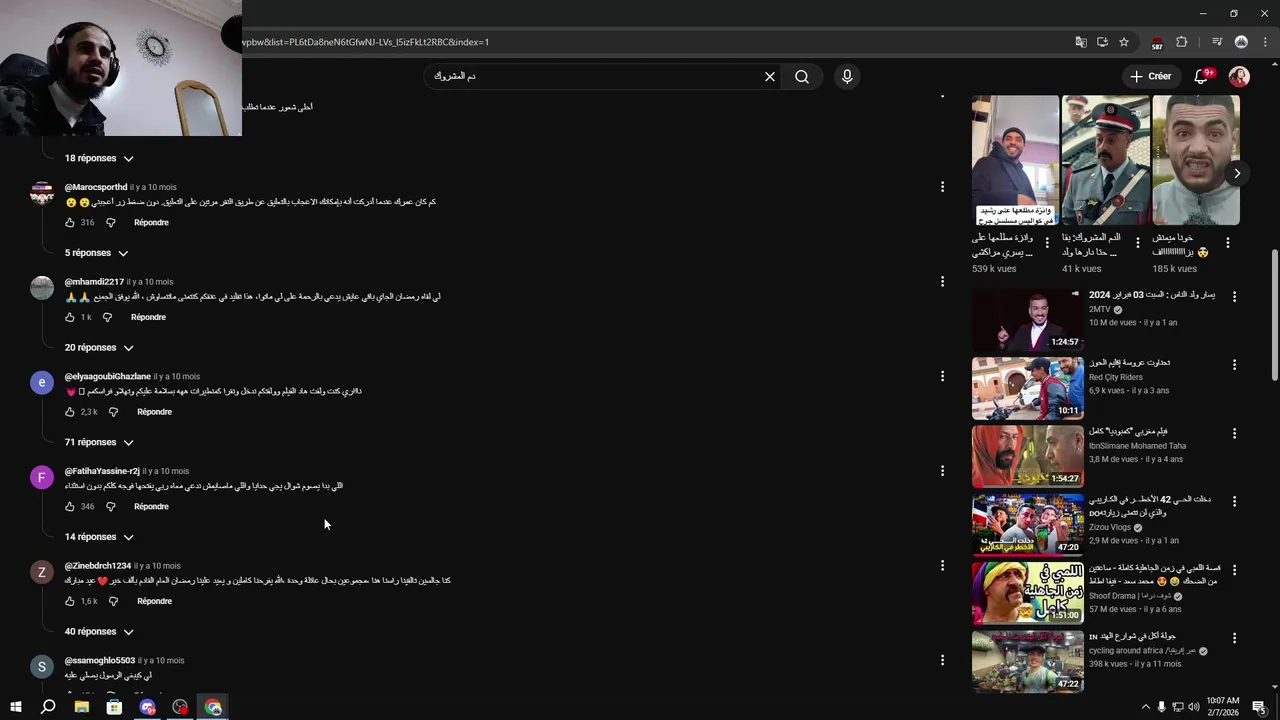Viewport: 1280px width, 720px height.
Task: Dislike the comment by @mhamdi2217
Action: (x=108, y=317)
